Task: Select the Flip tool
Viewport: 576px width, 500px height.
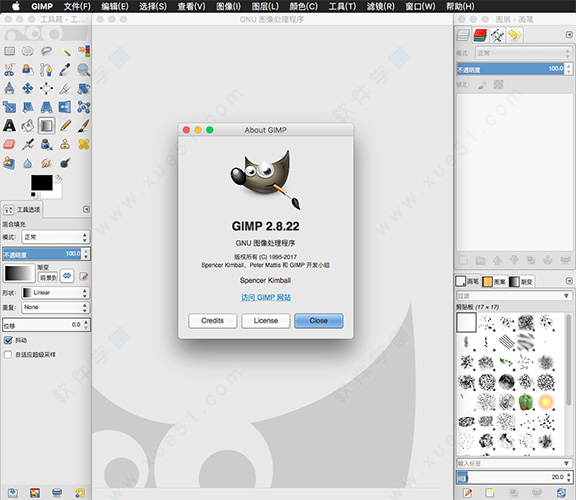Action: tap(65, 107)
